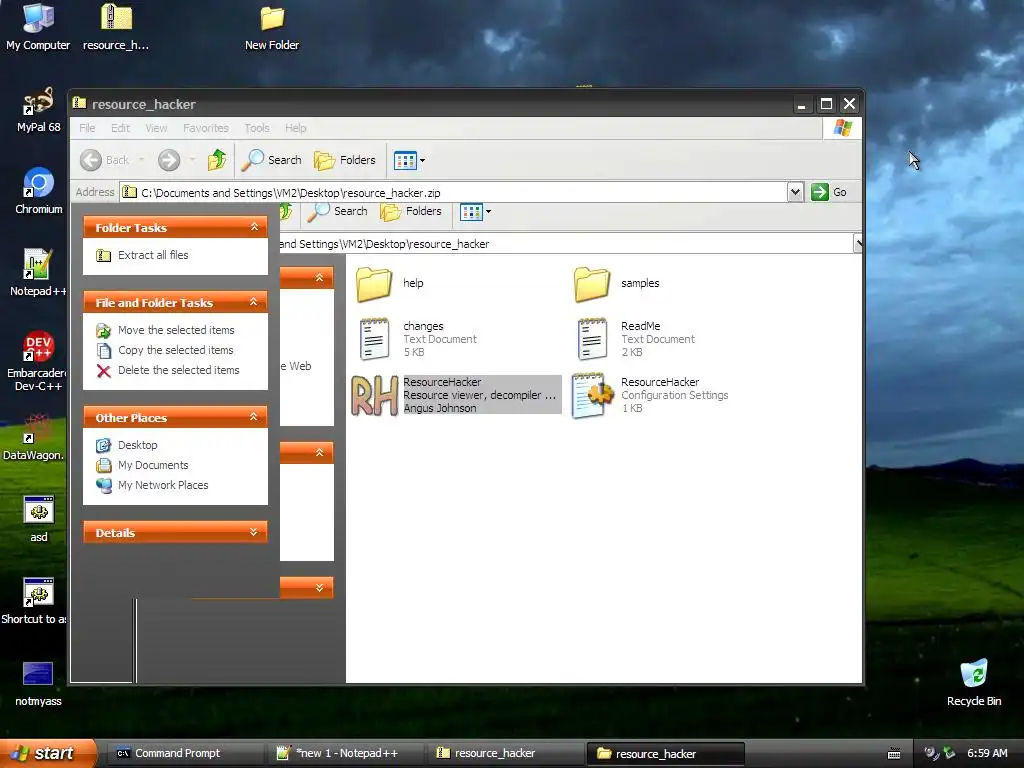Launch Embarcadero Dev-C++ shortcut
The height and width of the screenshot is (768, 1024).
tap(38, 360)
